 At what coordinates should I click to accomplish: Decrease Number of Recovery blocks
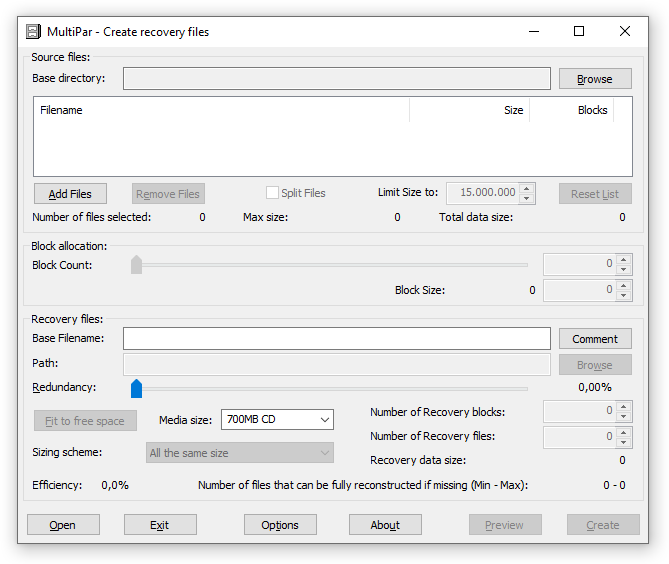point(624,416)
